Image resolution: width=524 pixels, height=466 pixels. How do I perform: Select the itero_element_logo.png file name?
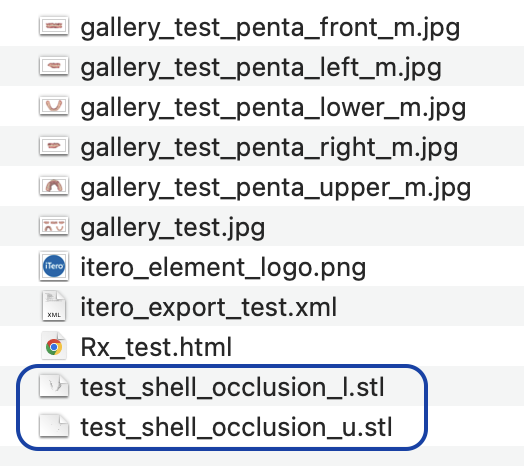(x=223, y=269)
